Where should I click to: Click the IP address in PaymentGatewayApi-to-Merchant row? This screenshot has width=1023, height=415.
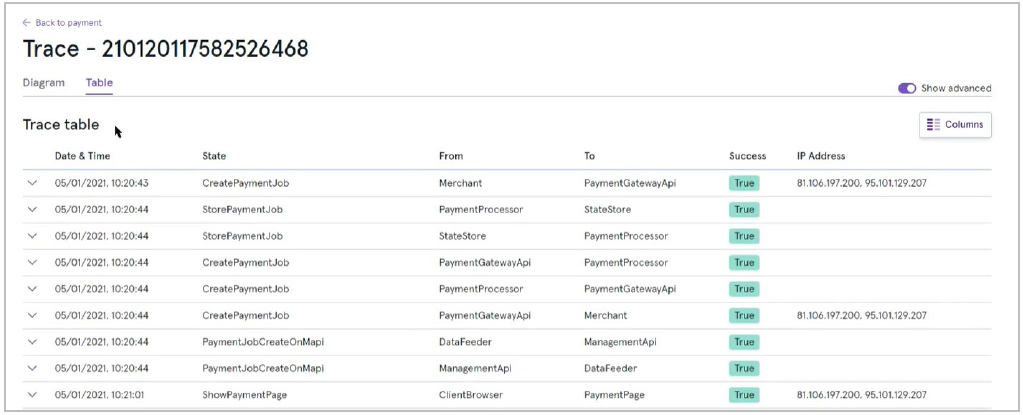tap(861, 315)
